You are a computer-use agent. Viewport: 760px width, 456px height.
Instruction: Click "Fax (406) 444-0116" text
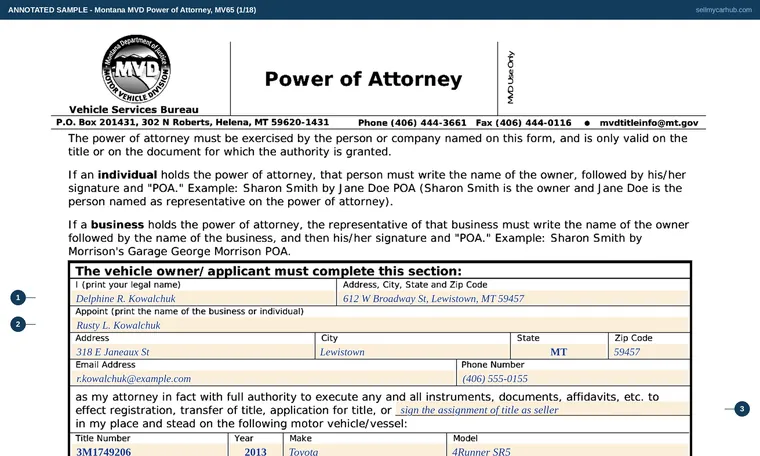click(523, 123)
